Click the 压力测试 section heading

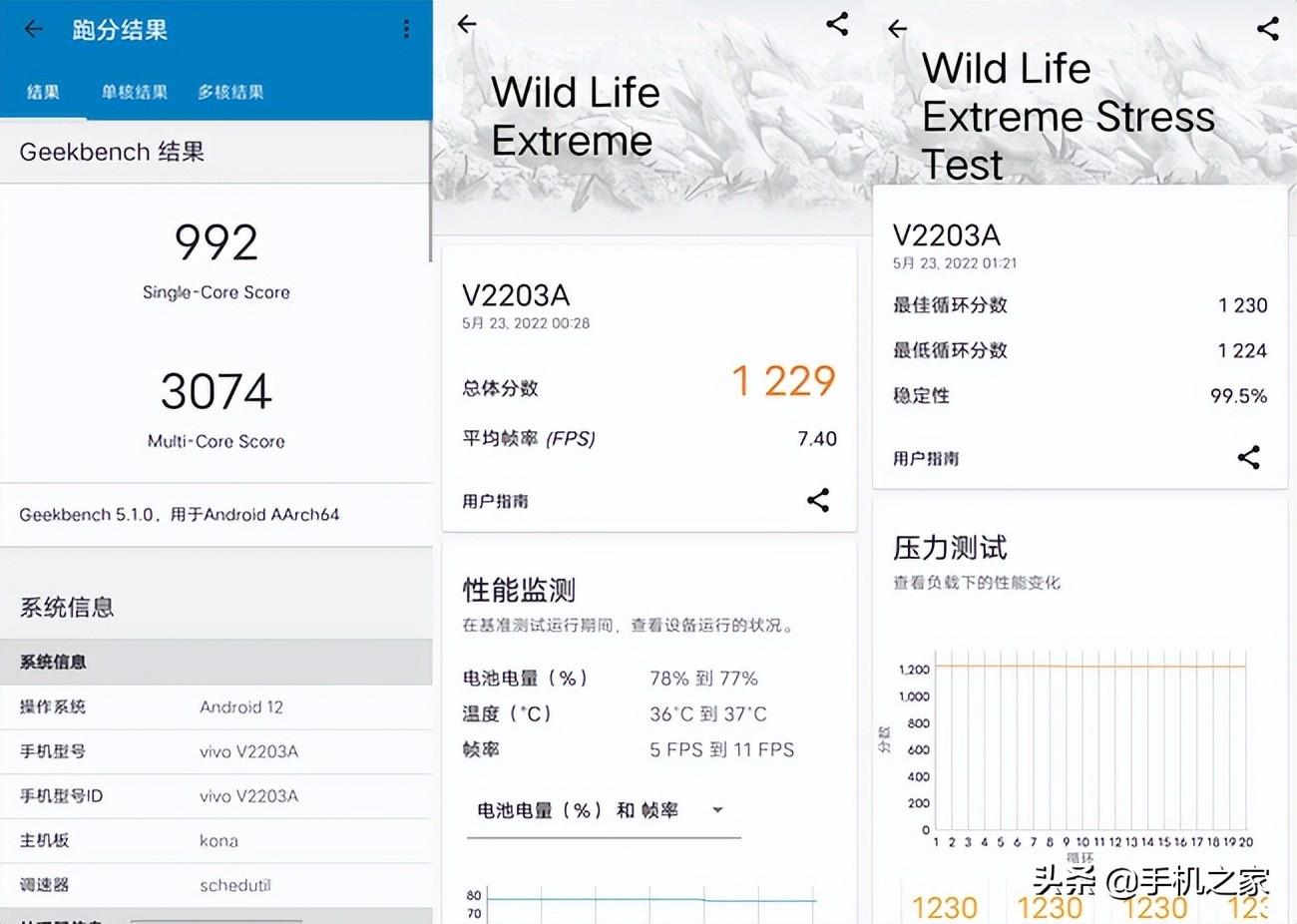pyautogui.click(x=950, y=548)
